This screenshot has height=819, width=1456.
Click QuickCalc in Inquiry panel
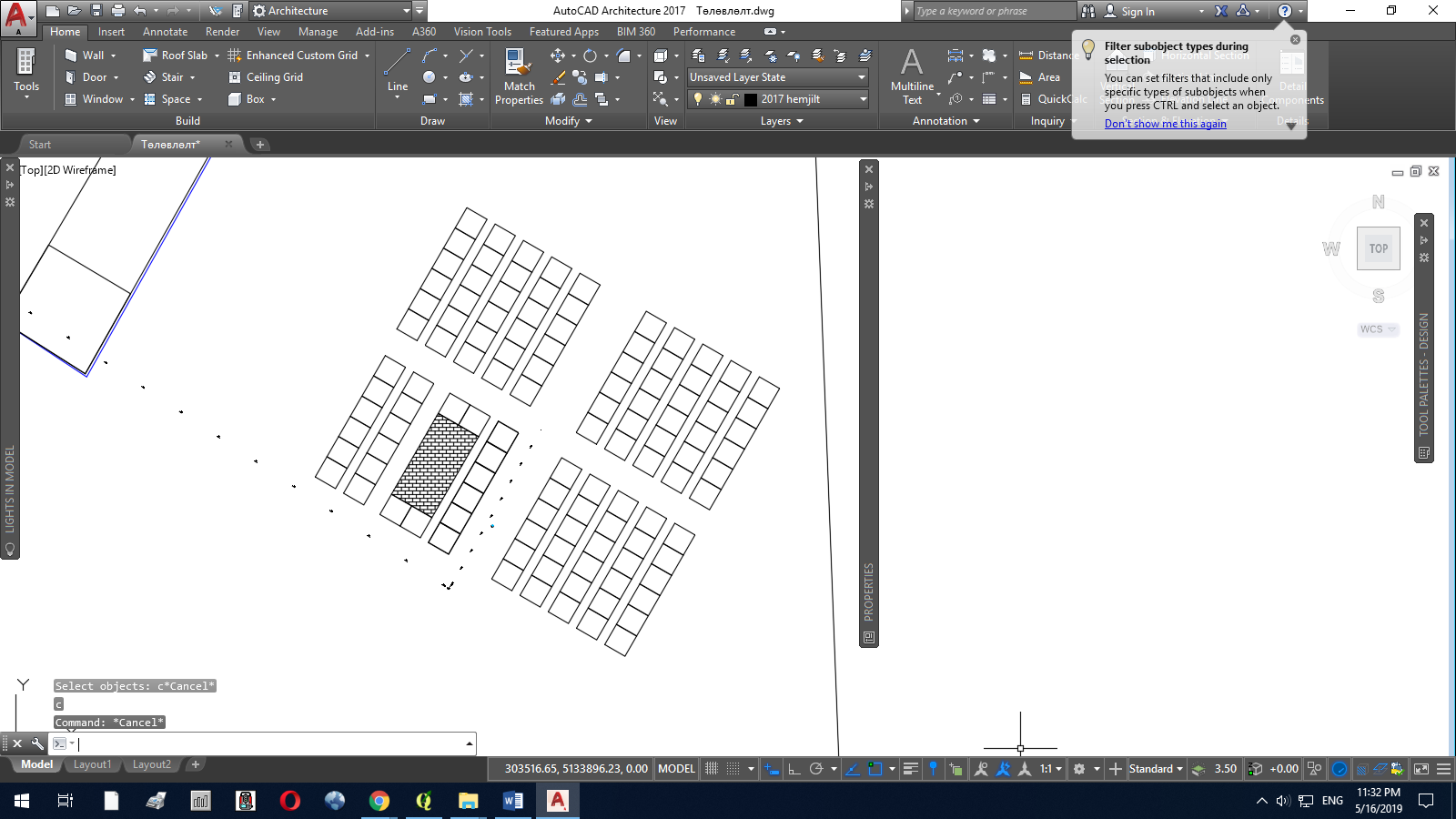point(1054,99)
